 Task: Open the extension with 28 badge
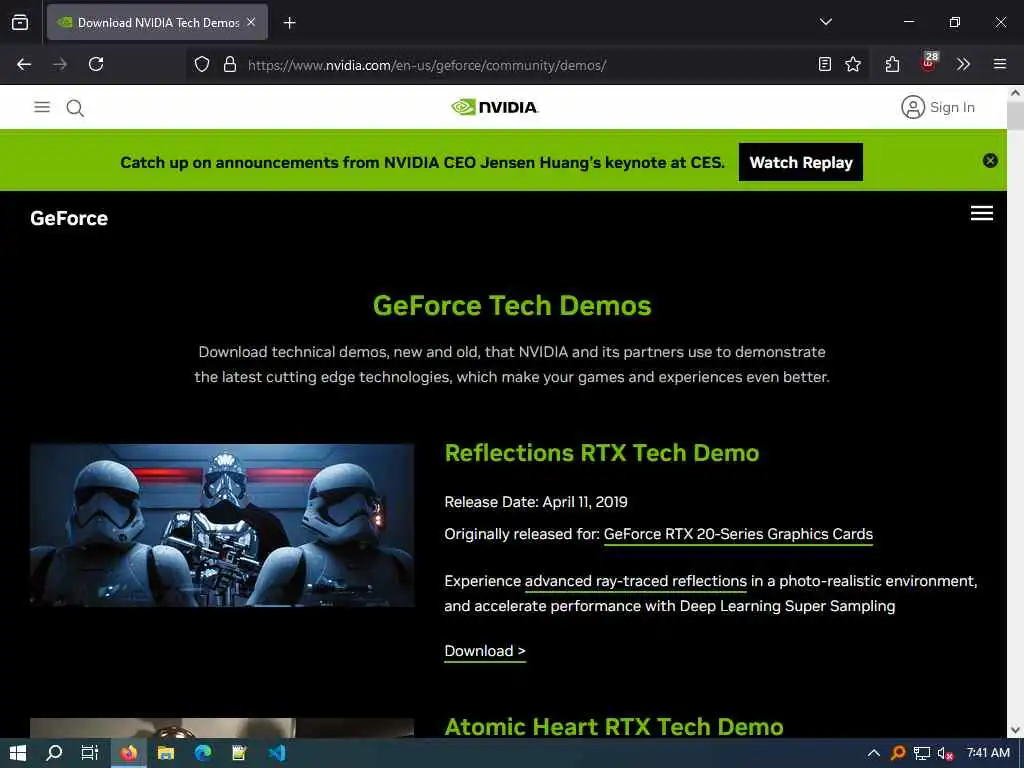pyautogui.click(x=929, y=63)
